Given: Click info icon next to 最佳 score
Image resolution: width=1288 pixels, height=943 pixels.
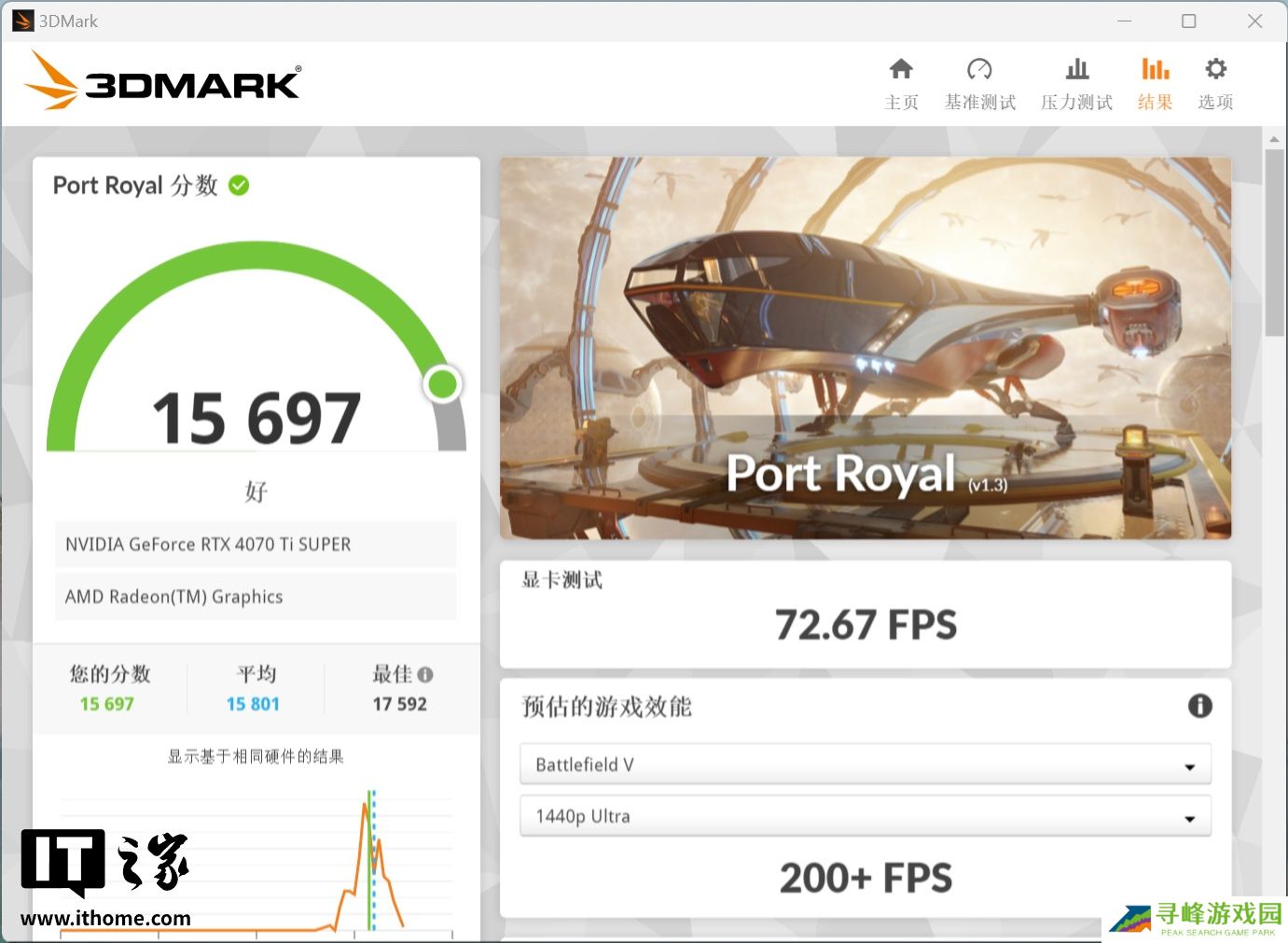Looking at the screenshot, I should click(x=425, y=674).
